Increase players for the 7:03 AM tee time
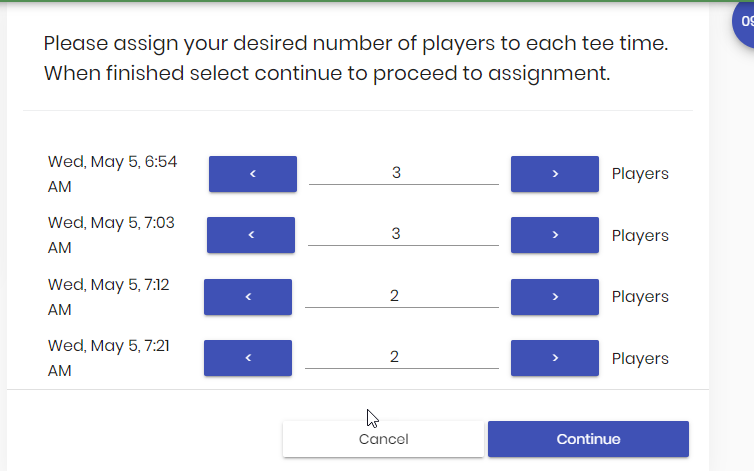 pyautogui.click(x=554, y=235)
